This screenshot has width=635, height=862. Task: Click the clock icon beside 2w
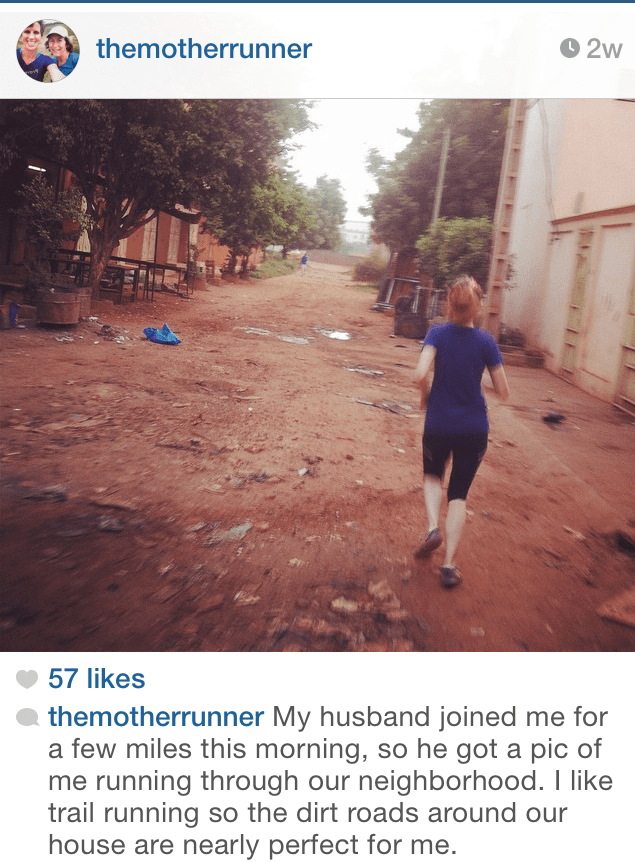570,48
